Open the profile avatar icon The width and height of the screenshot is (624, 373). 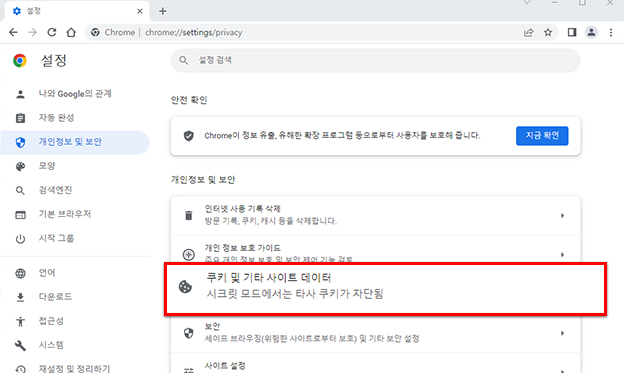tap(591, 32)
